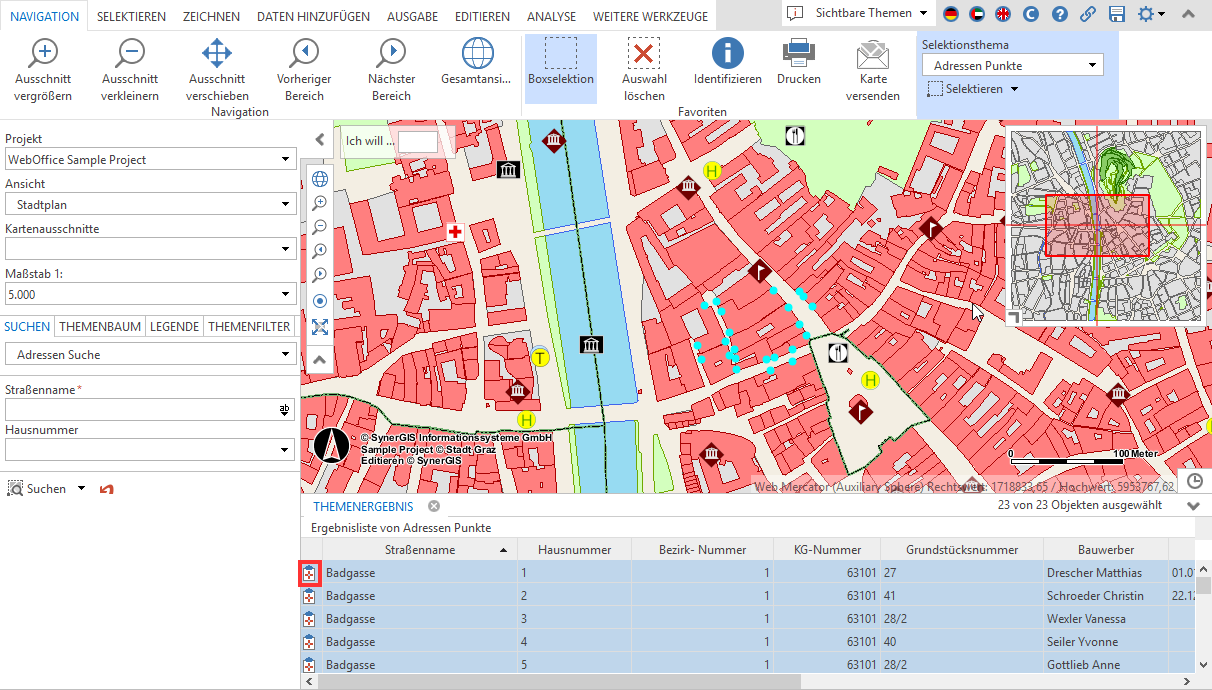
Task: Select Ausschnitt vergrößern in the toolbar
Action: point(44,62)
